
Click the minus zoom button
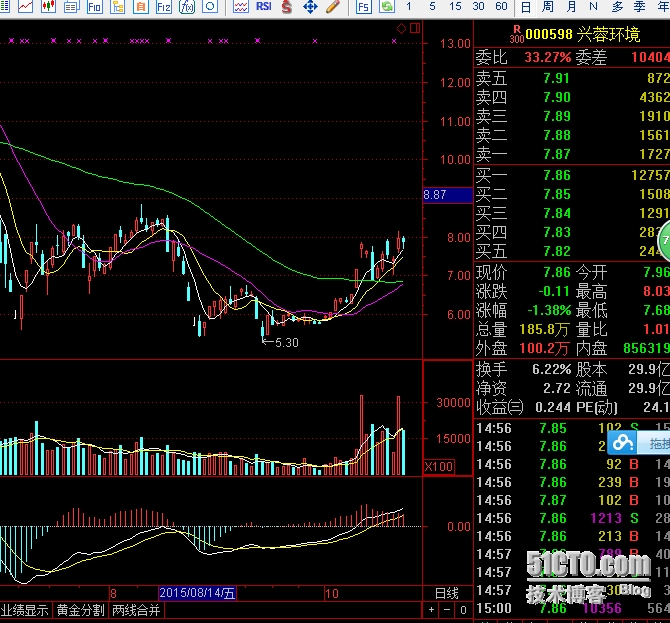[x=447, y=610]
